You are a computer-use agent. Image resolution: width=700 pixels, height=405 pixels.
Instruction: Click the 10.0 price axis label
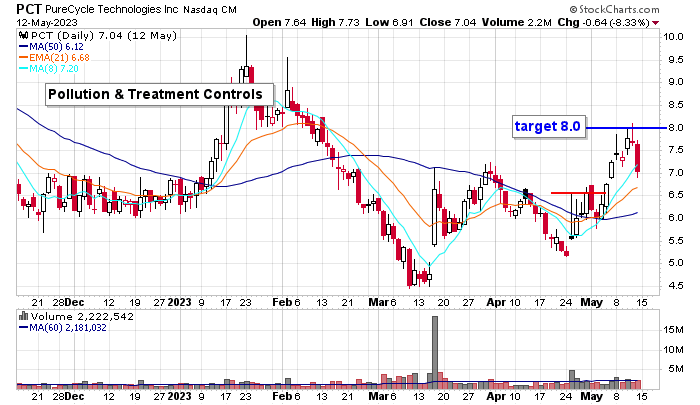[x=674, y=36]
